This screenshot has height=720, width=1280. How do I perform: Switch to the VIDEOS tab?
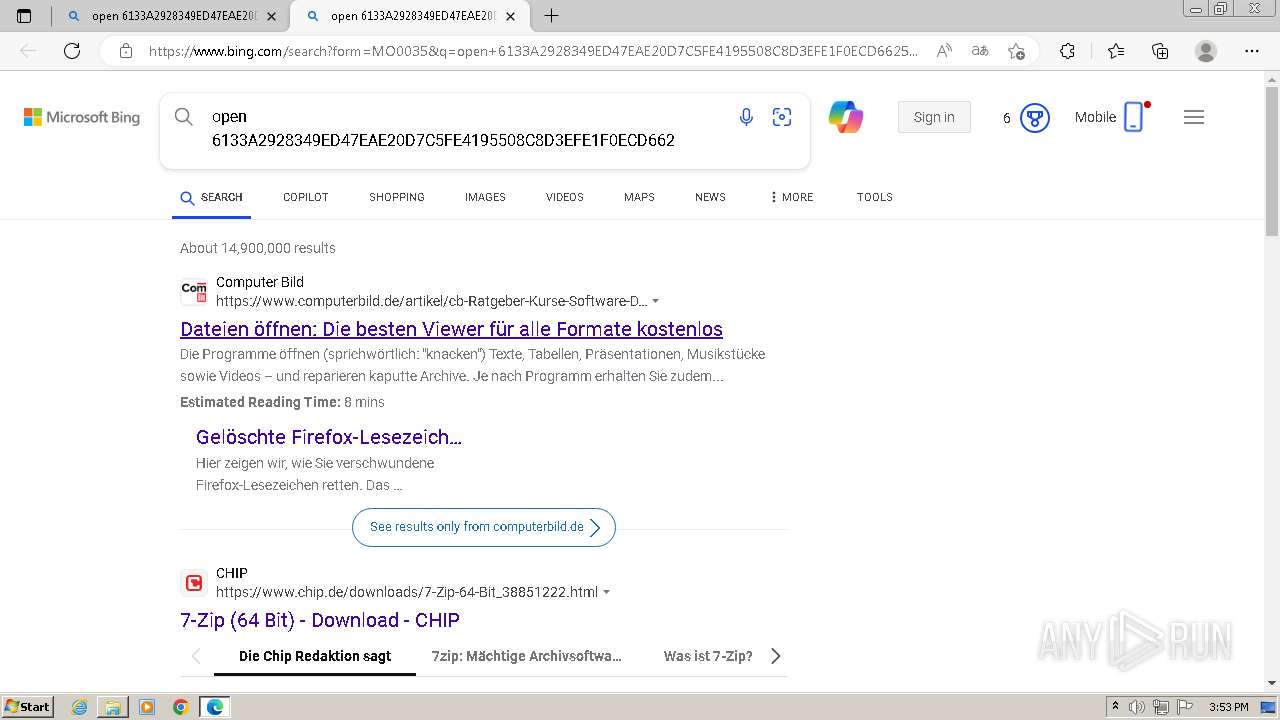tap(565, 197)
